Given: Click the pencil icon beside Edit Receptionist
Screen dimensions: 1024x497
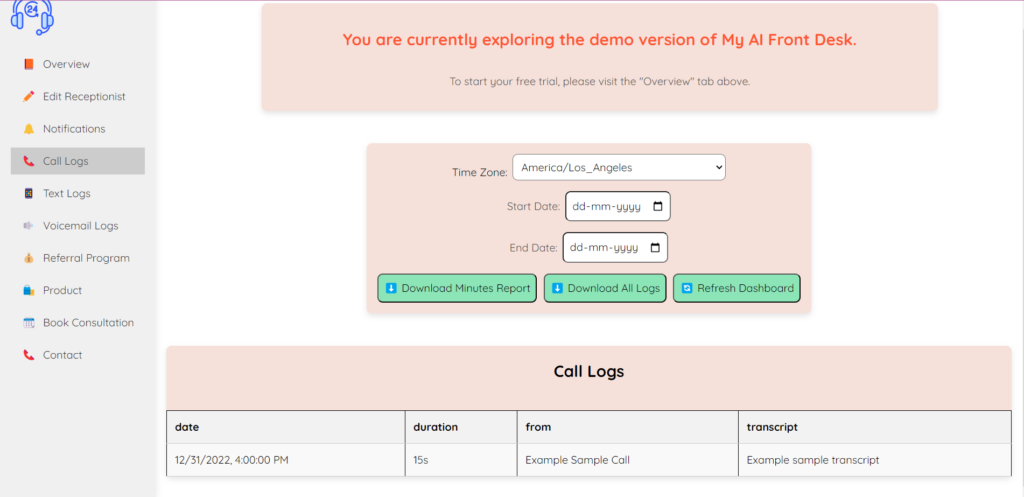Looking at the screenshot, I should coord(28,97).
